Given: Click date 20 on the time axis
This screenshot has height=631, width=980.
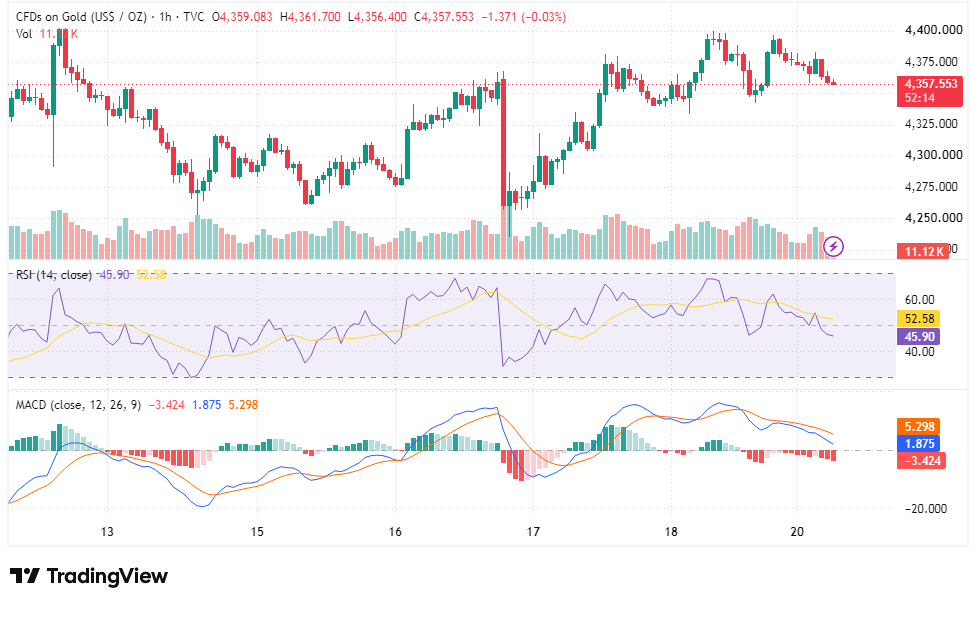Looking at the screenshot, I should 797,532.
